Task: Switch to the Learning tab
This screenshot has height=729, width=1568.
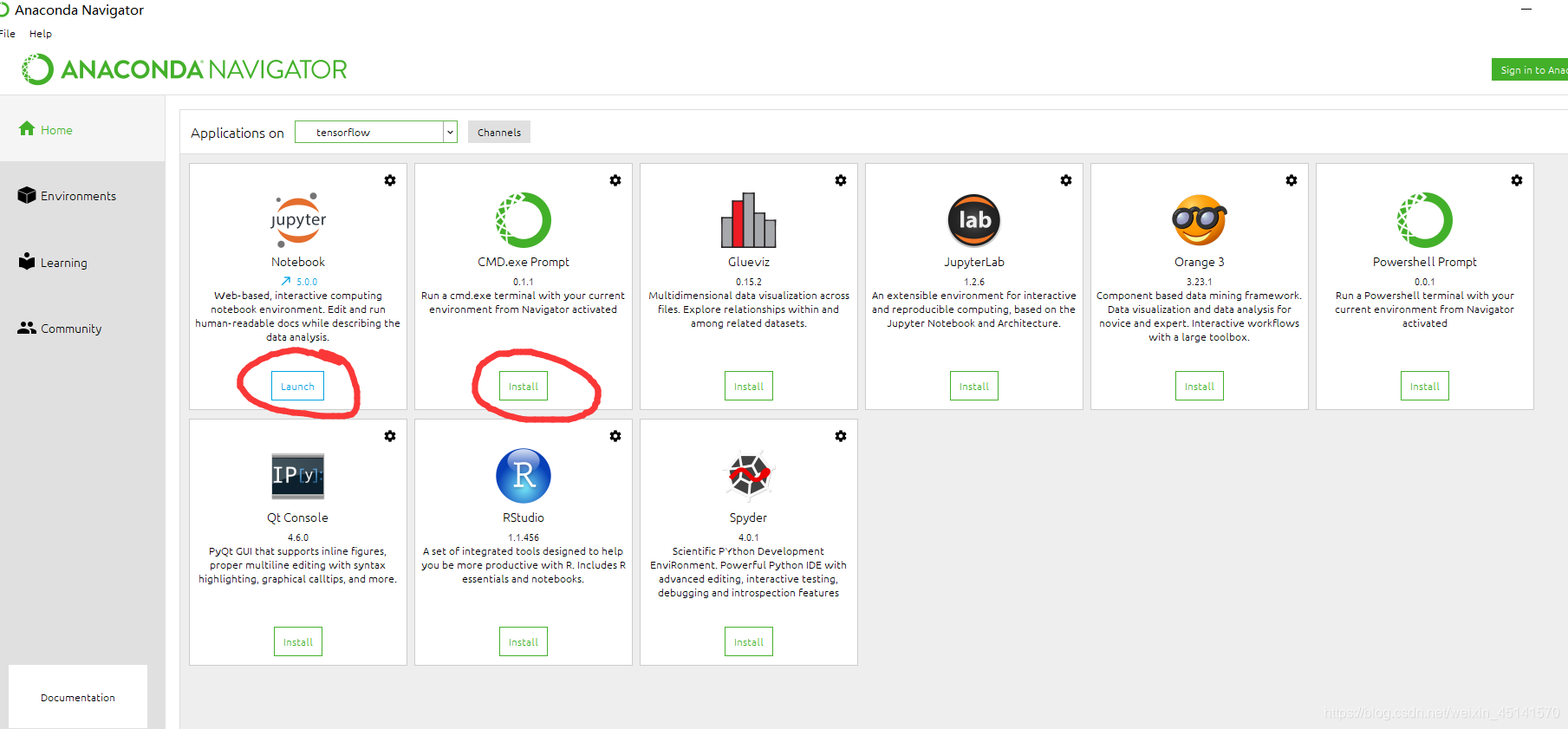Action: (x=82, y=262)
